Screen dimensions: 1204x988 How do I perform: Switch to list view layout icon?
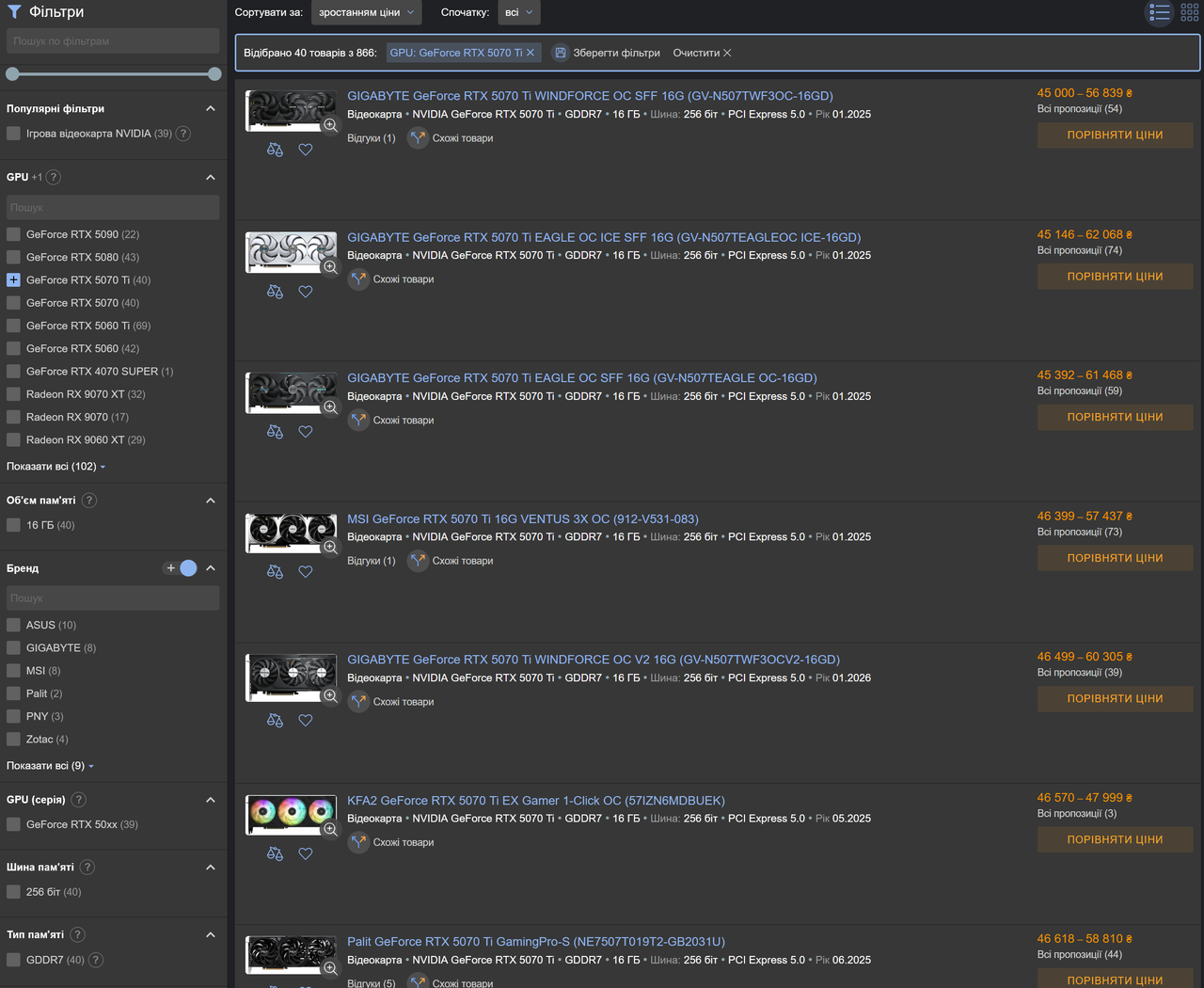tap(1160, 12)
